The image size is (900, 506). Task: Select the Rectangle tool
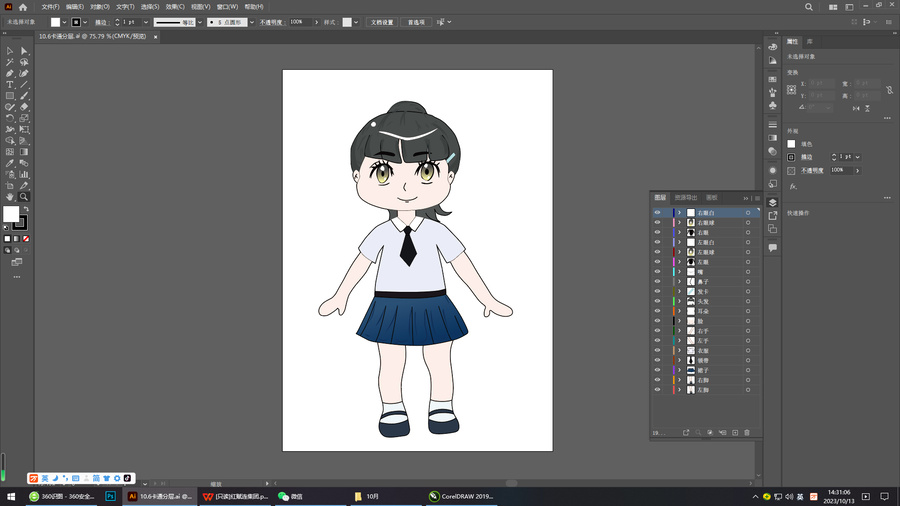pos(10,96)
